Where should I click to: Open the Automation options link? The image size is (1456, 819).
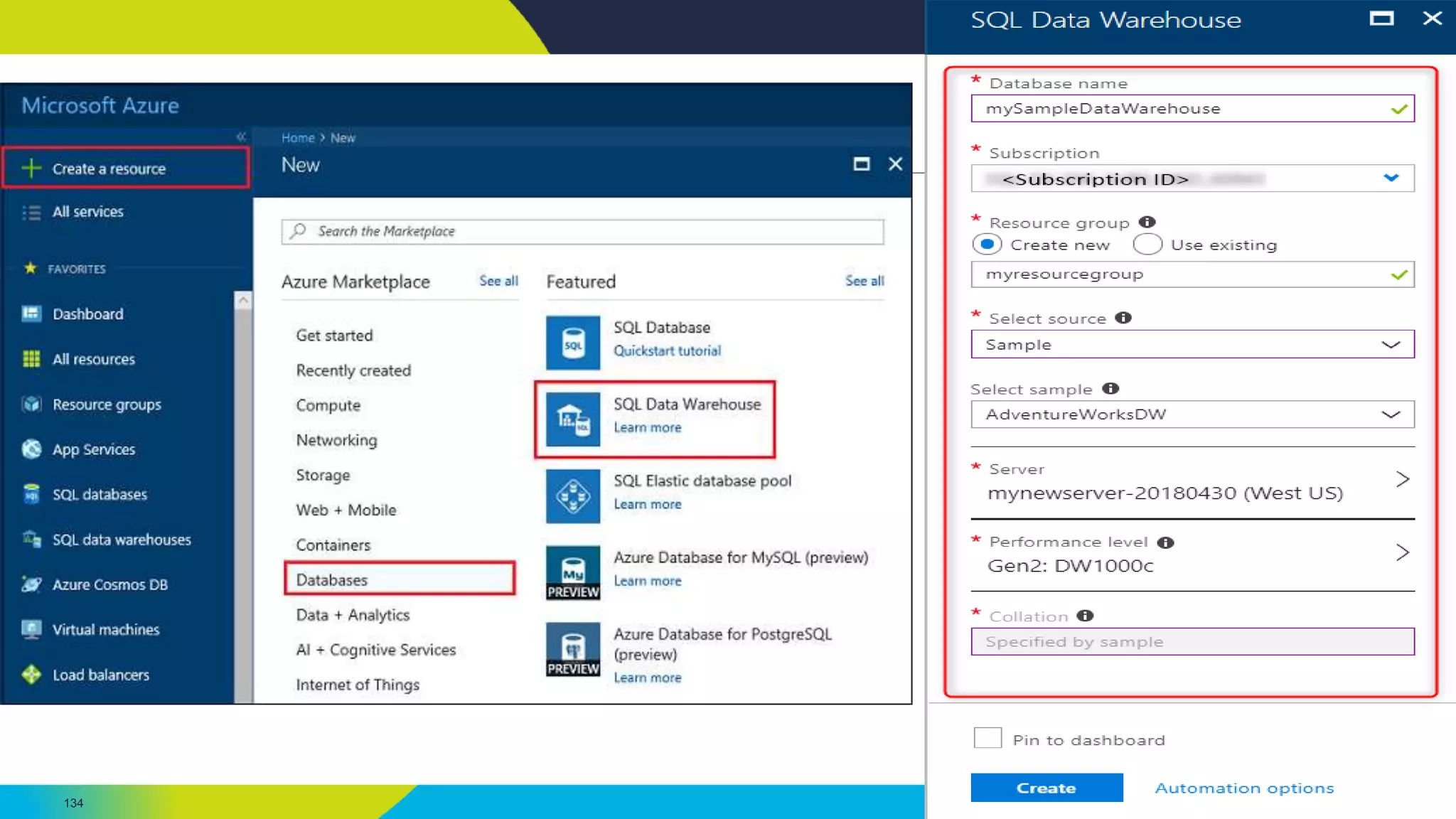pos(1244,788)
